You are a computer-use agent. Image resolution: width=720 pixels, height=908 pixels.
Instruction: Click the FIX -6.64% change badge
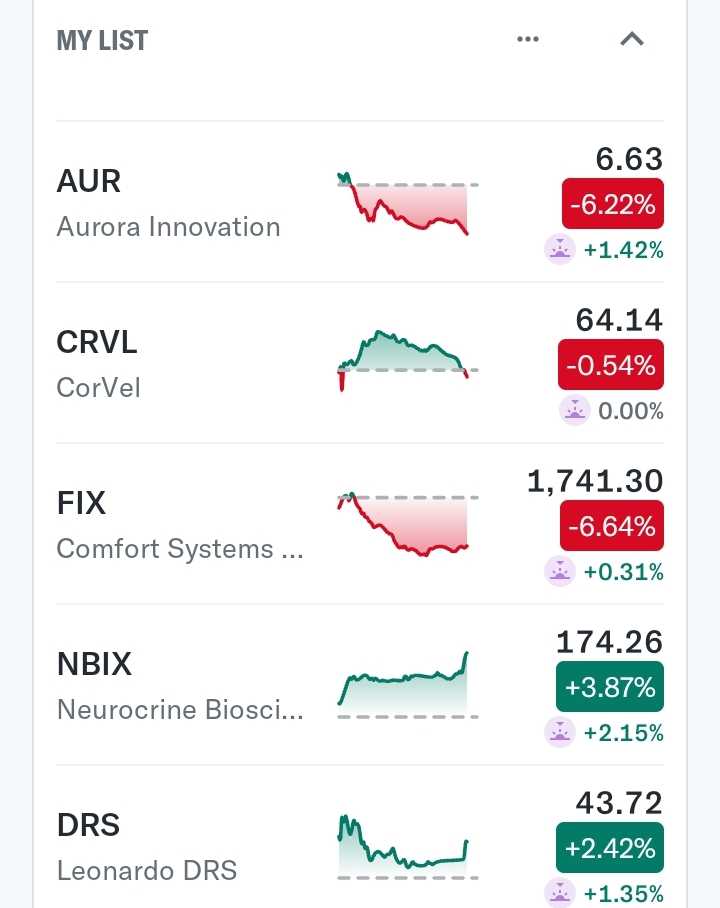(612, 526)
